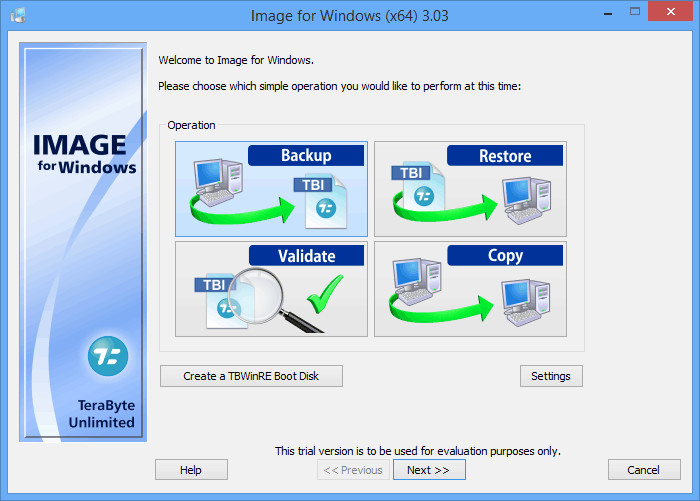700x501 pixels.
Task: Cancel the wizard
Action: (x=644, y=470)
